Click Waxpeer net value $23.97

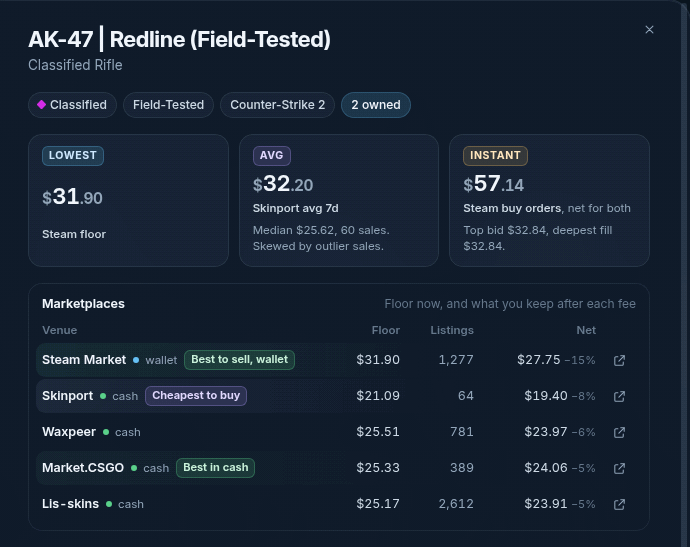pyautogui.click(x=546, y=432)
